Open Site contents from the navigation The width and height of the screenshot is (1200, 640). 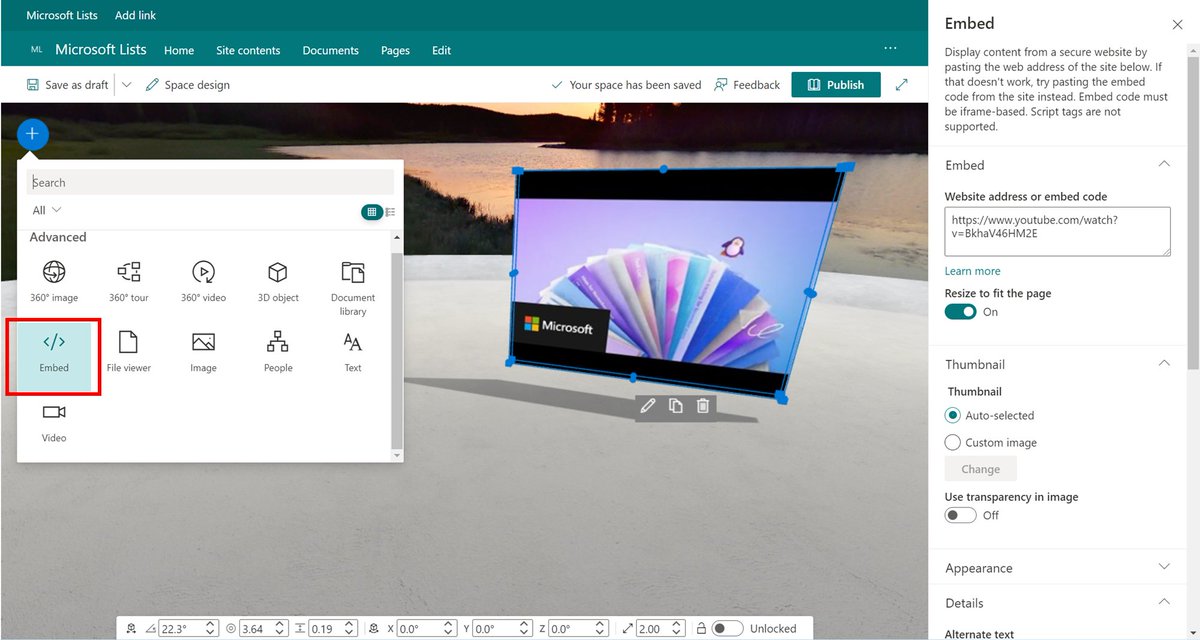(x=248, y=50)
